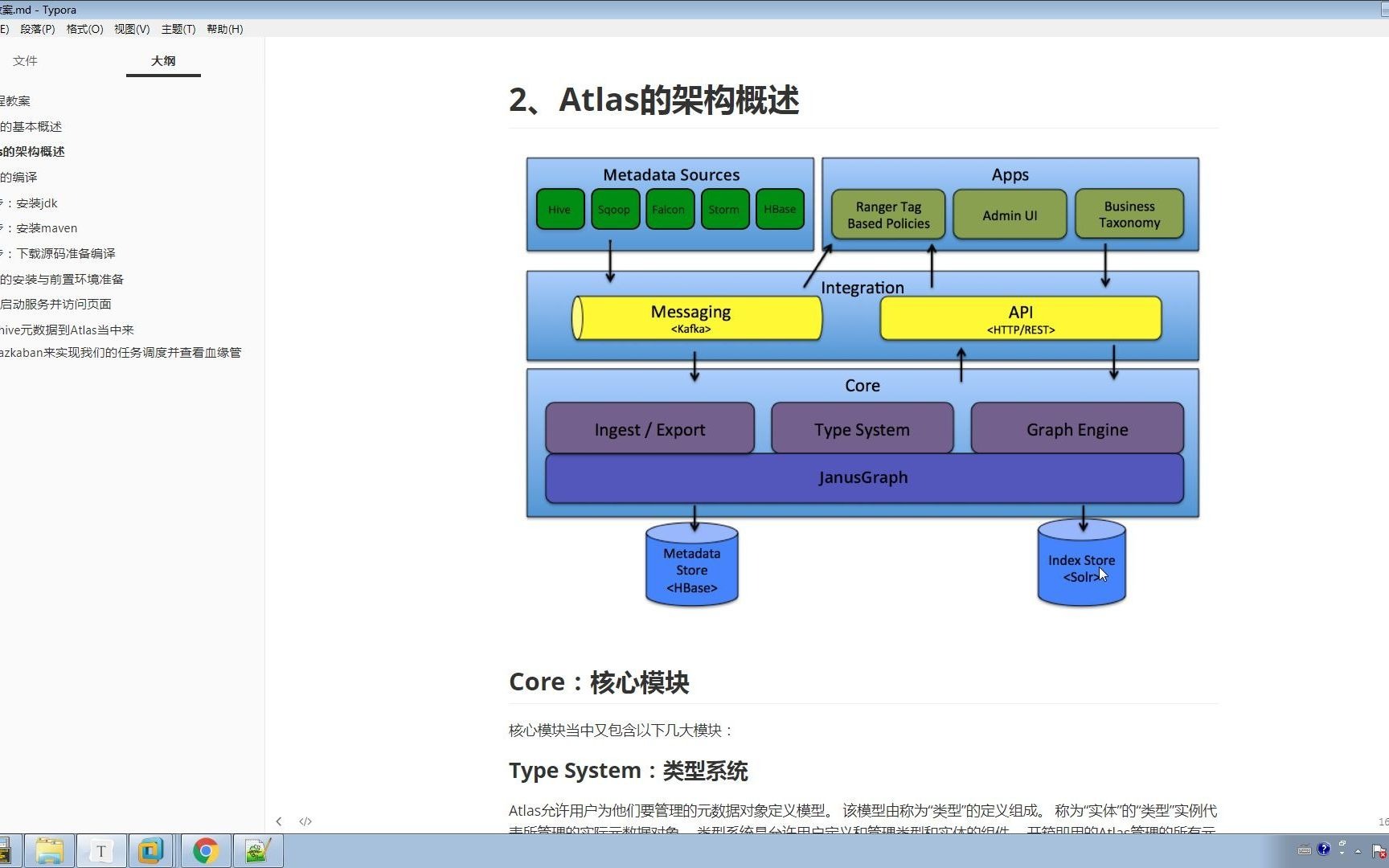Open the 帮助(H) menu

click(x=225, y=29)
